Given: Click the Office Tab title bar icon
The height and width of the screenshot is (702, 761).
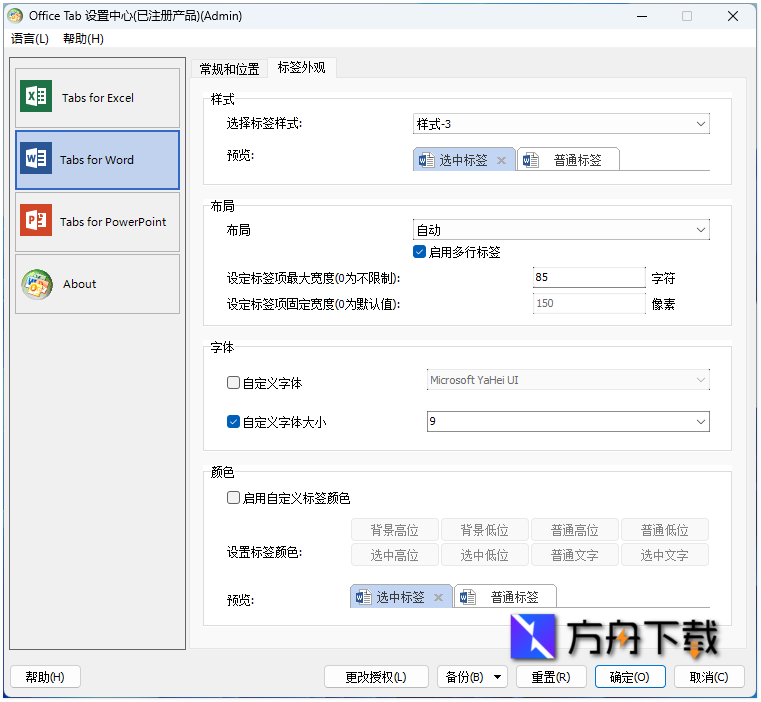Looking at the screenshot, I should 15,16.
